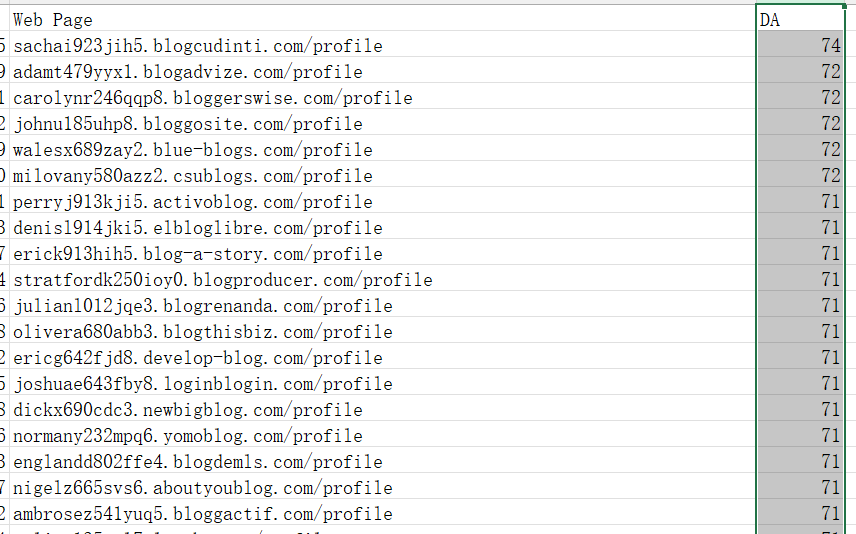Select the DA column header cell
Screen dimensions: 856x534
(800, 19)
